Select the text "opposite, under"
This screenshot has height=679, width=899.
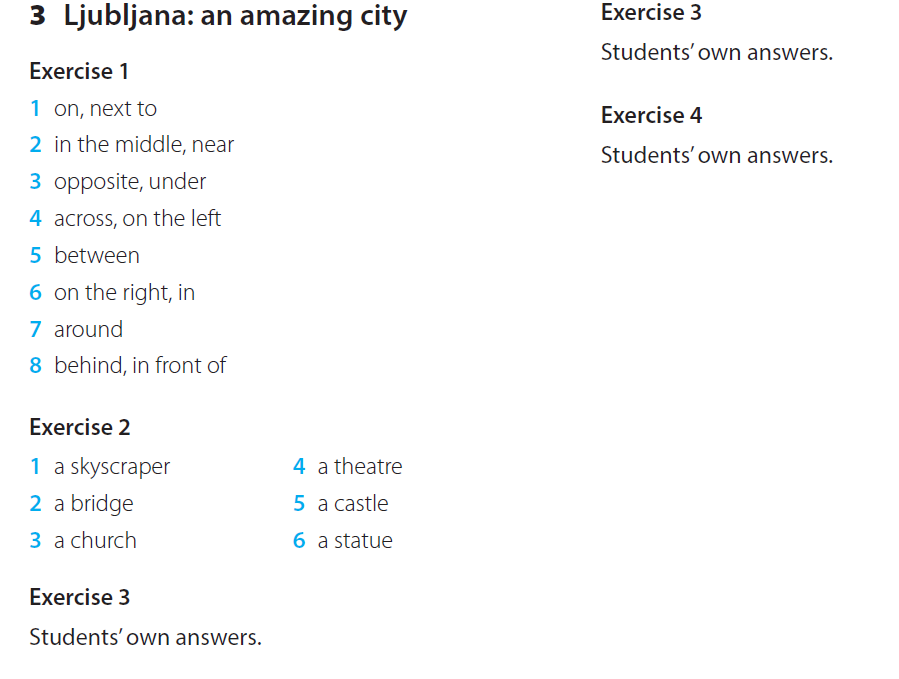tap(130, 182)
